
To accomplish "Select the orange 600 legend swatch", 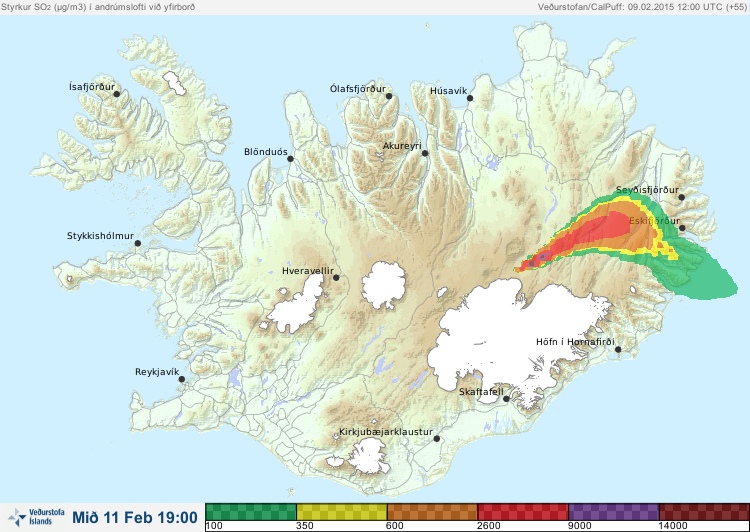I will click(432, 511).
